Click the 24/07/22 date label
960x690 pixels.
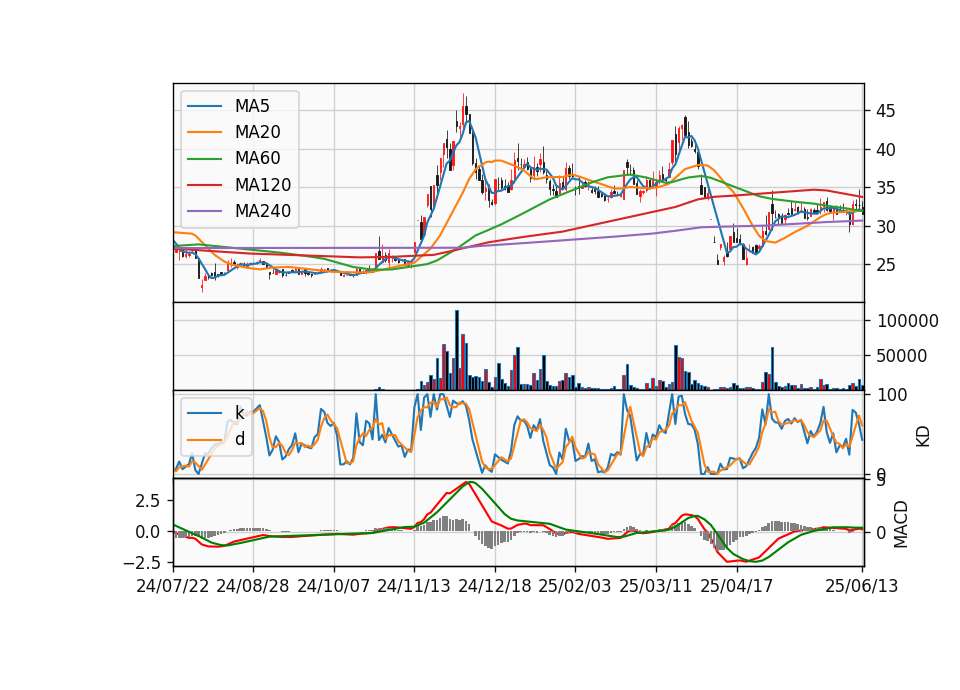tap(173, 586)
